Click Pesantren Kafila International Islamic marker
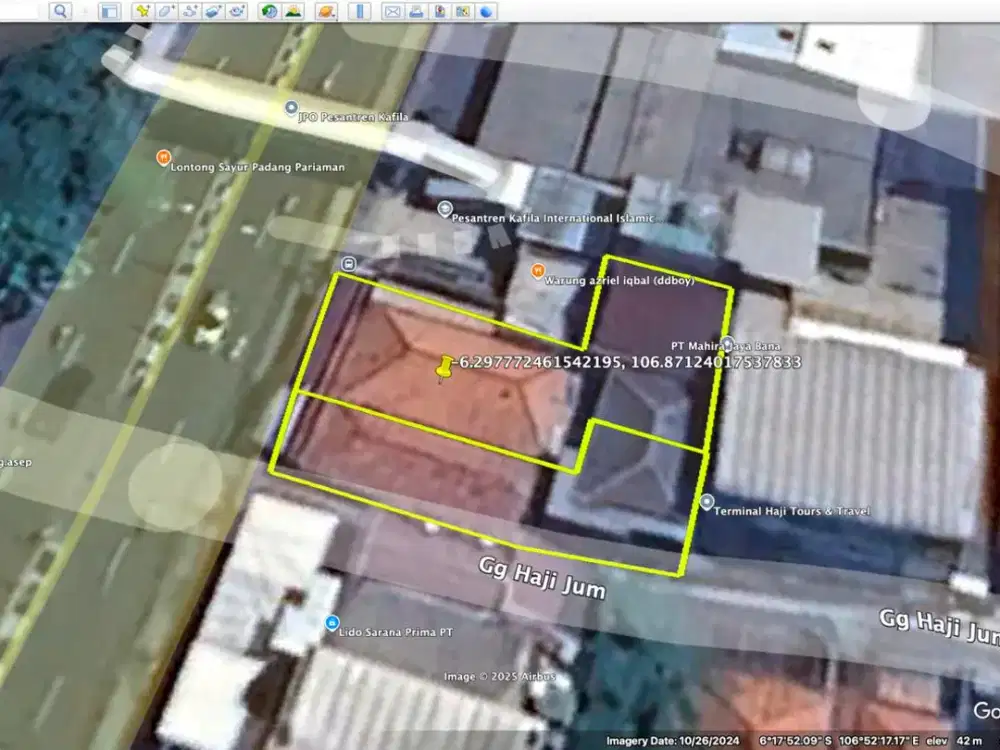The width and height of the screenshot is (1000, 750). (445, 209)
